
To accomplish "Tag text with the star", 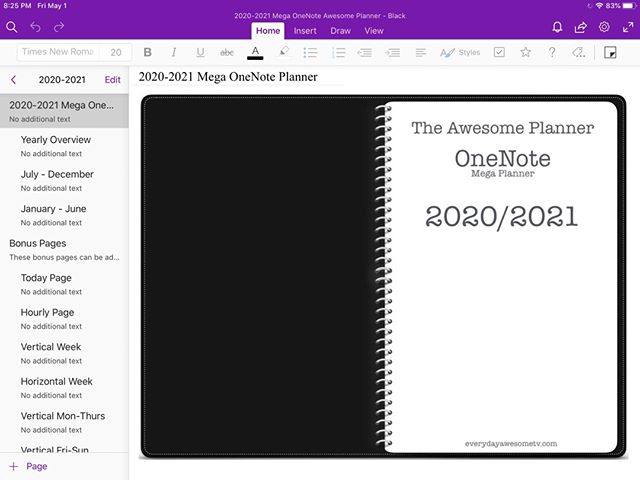I will (525, 52).
